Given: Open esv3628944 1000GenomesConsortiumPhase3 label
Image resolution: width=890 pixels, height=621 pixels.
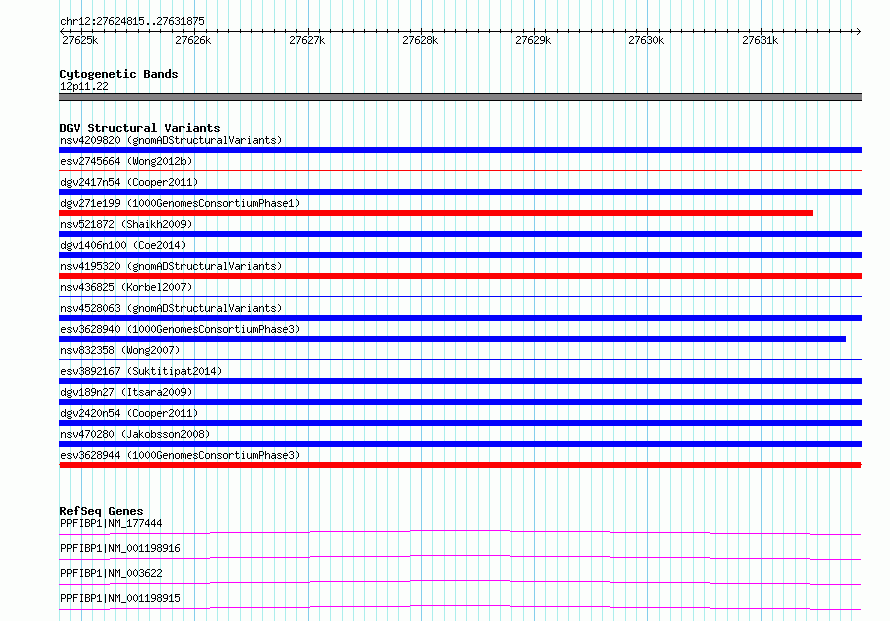Looking at the screenshot, I should [x=180, y=455].
